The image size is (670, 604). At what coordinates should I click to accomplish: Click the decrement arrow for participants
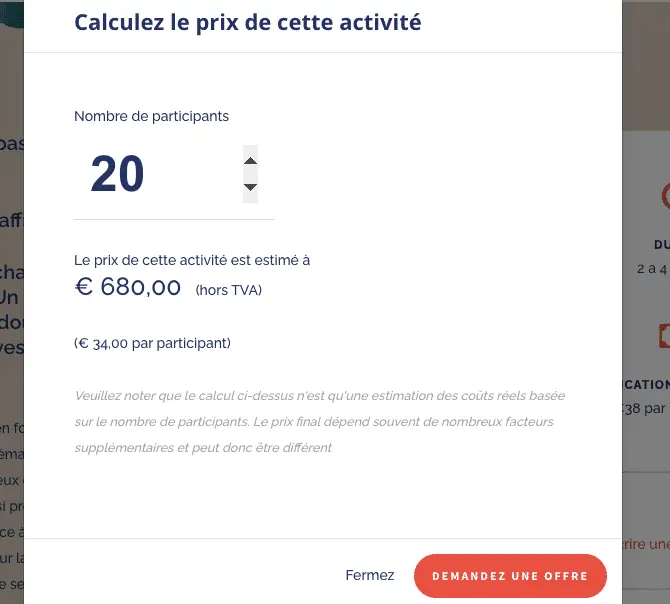pos(251,187)
